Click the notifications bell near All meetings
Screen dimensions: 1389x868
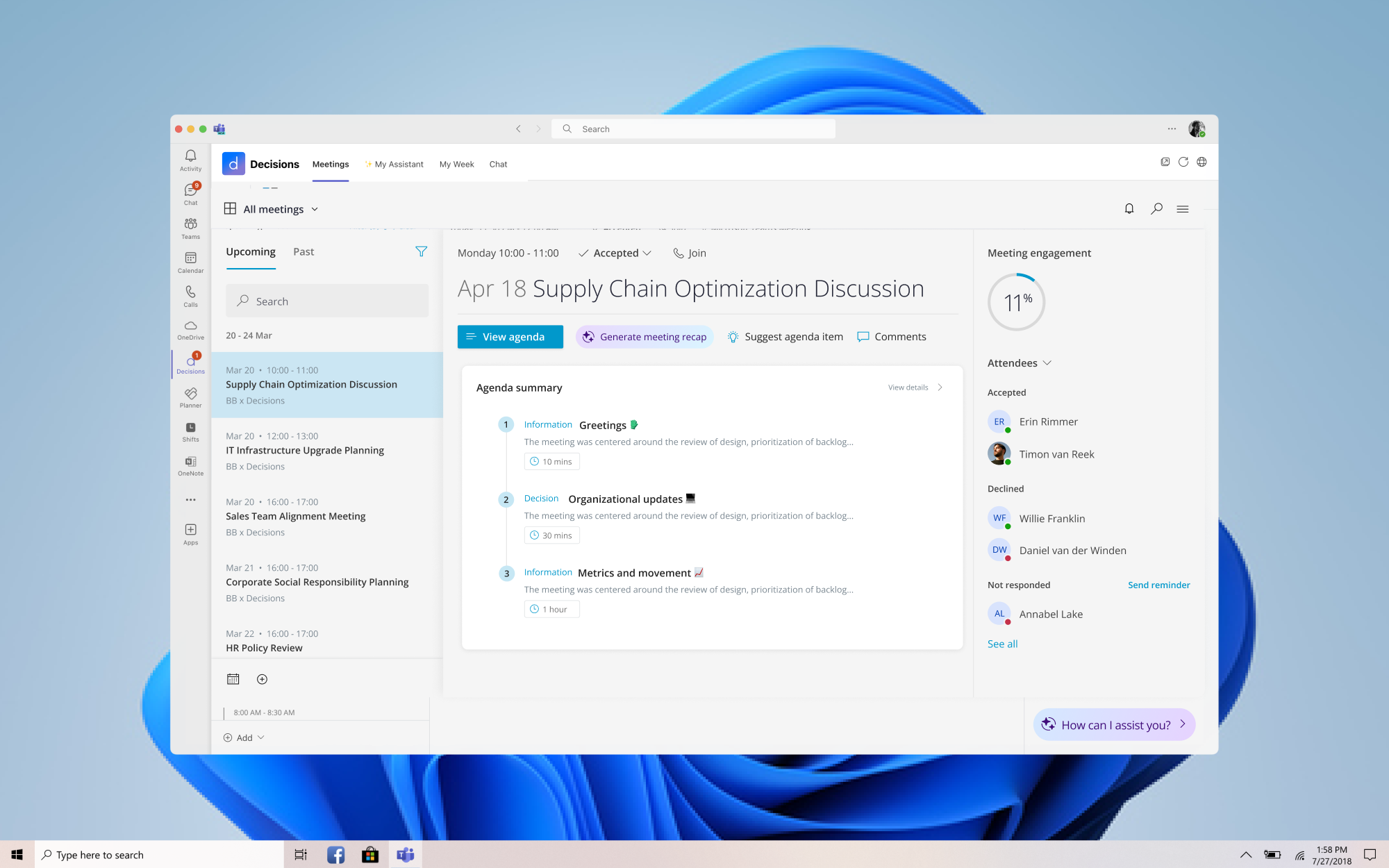1129,209
